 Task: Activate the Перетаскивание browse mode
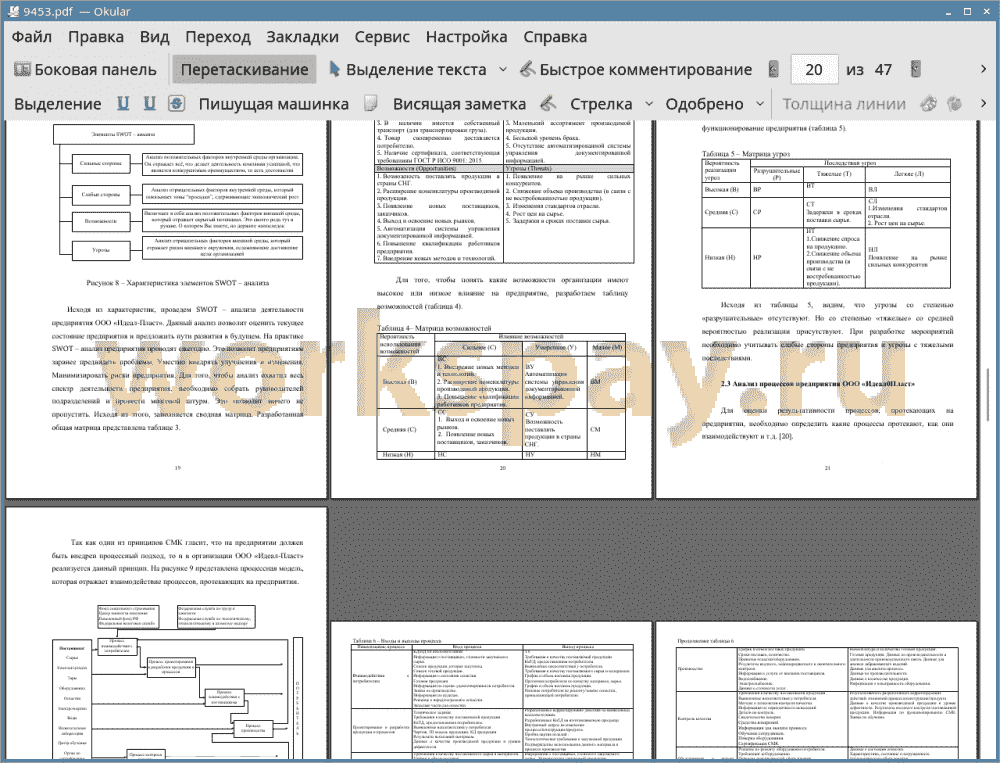244,70
